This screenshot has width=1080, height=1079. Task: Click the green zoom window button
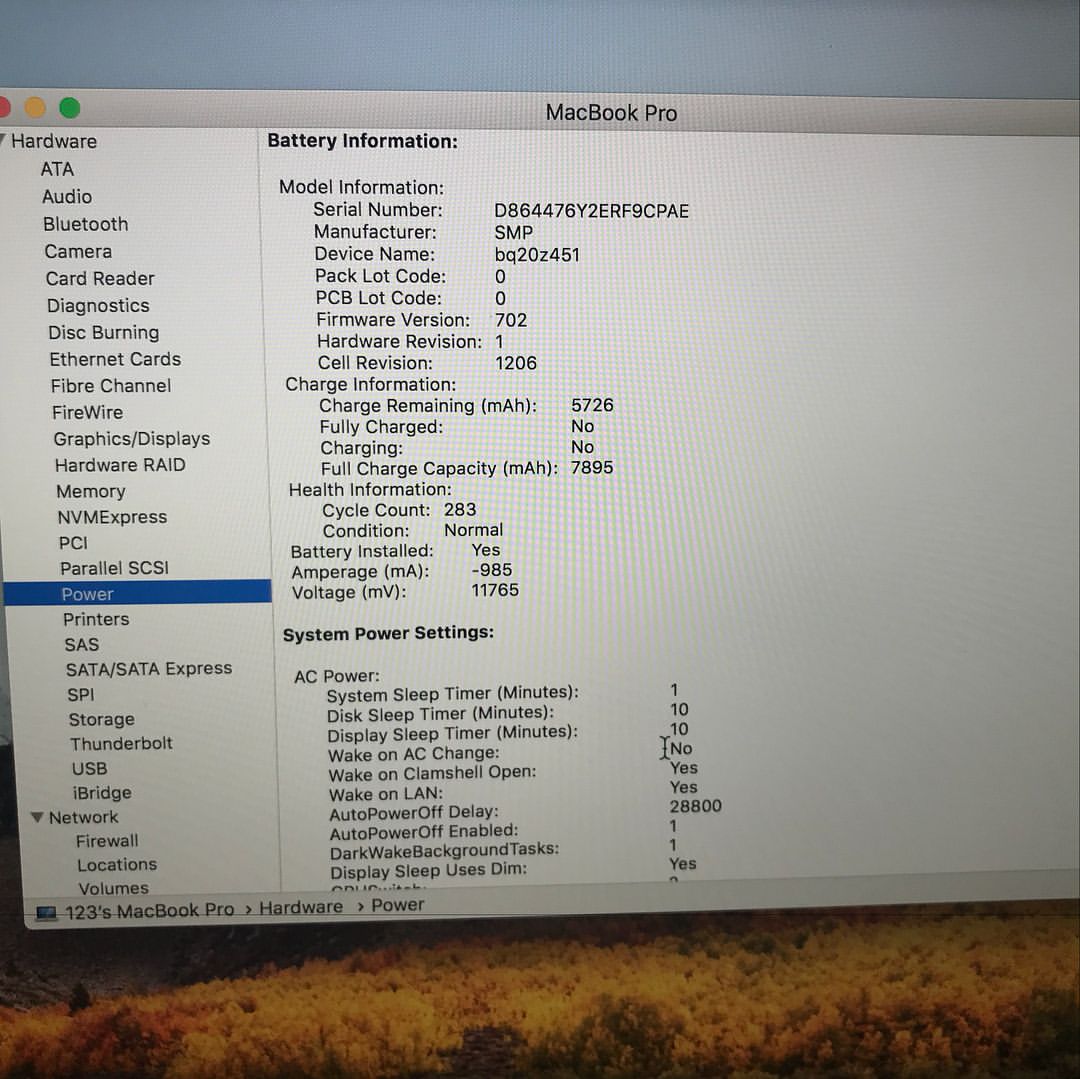click(x=70, y=108)
